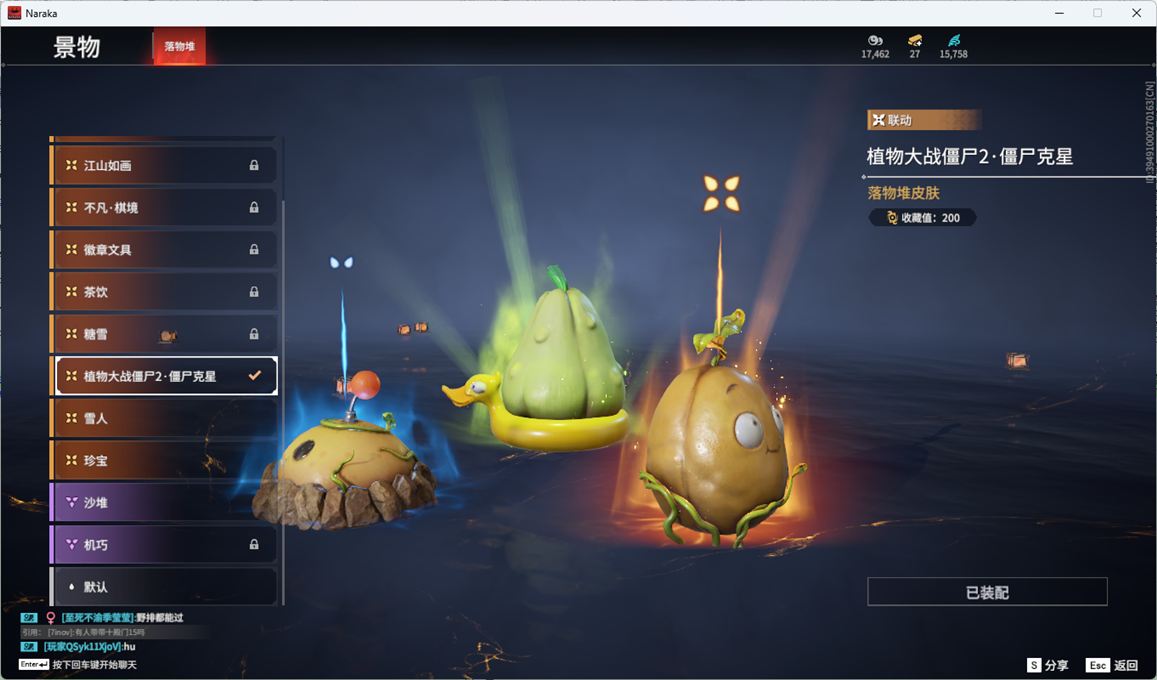Select the 不凡·棋境 skin row
This screenshot has height=680, width=1157.
164,207
